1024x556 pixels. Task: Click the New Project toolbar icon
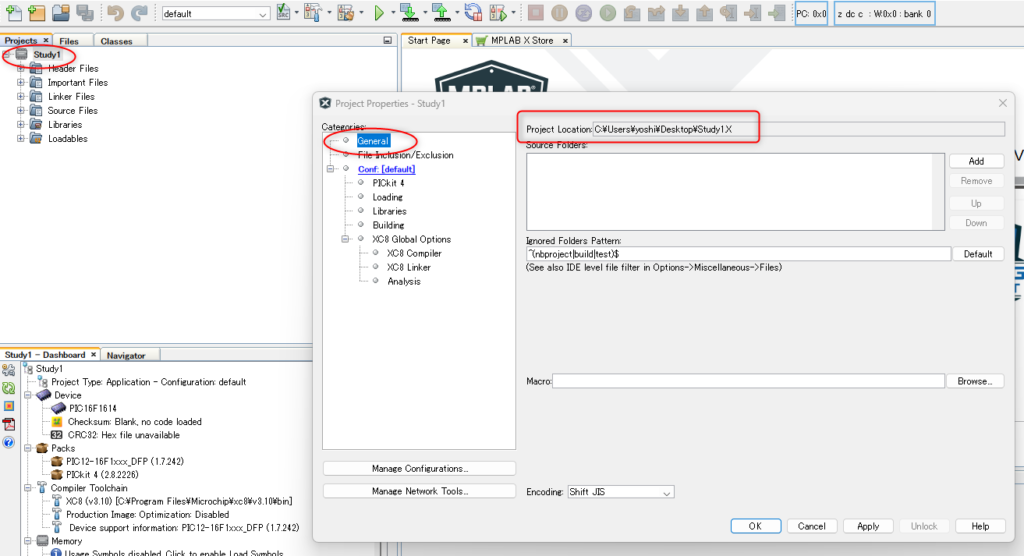tap(37, 14)
